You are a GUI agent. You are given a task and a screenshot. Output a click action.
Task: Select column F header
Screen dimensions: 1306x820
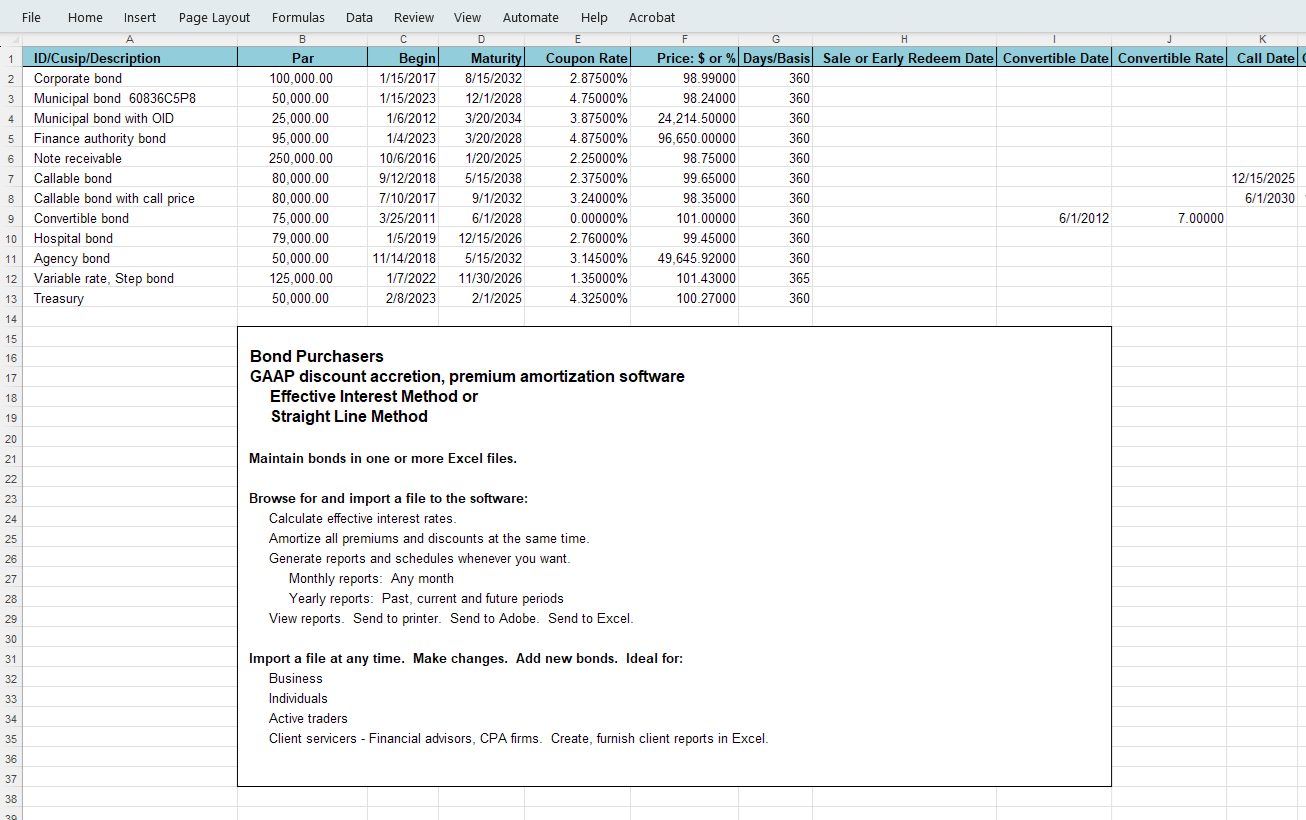click(685, 40)
